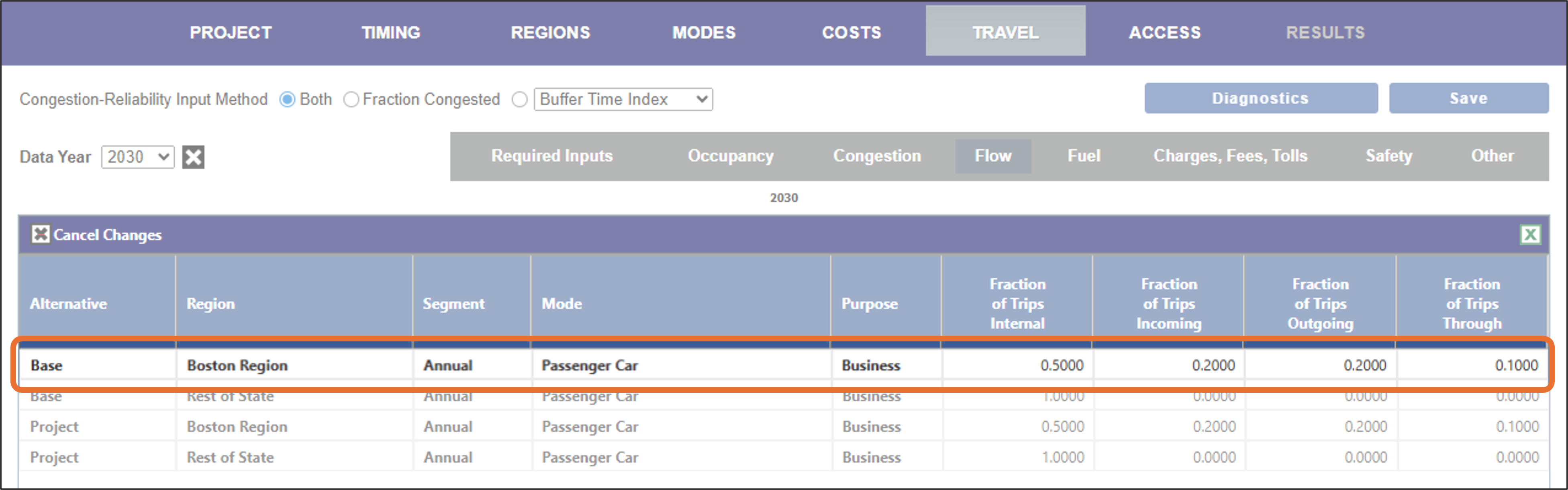Click the Fraction of Trips Incoming column header

click(x=1169, y=303)
